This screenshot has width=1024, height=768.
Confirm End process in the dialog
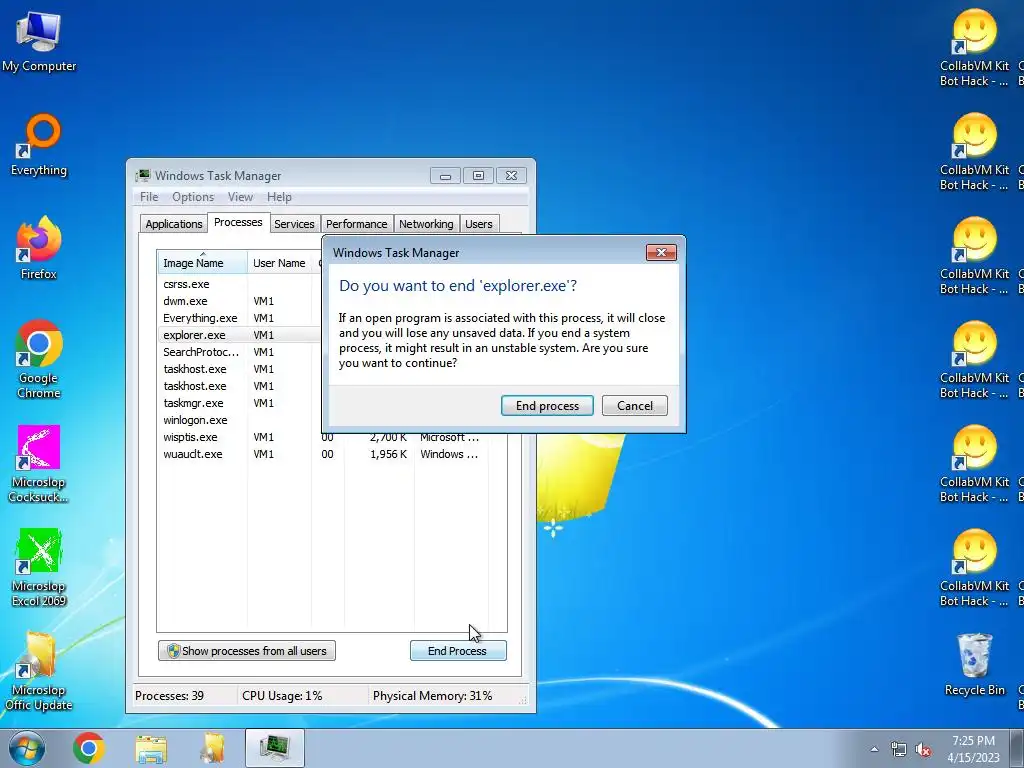coord(547,406)
